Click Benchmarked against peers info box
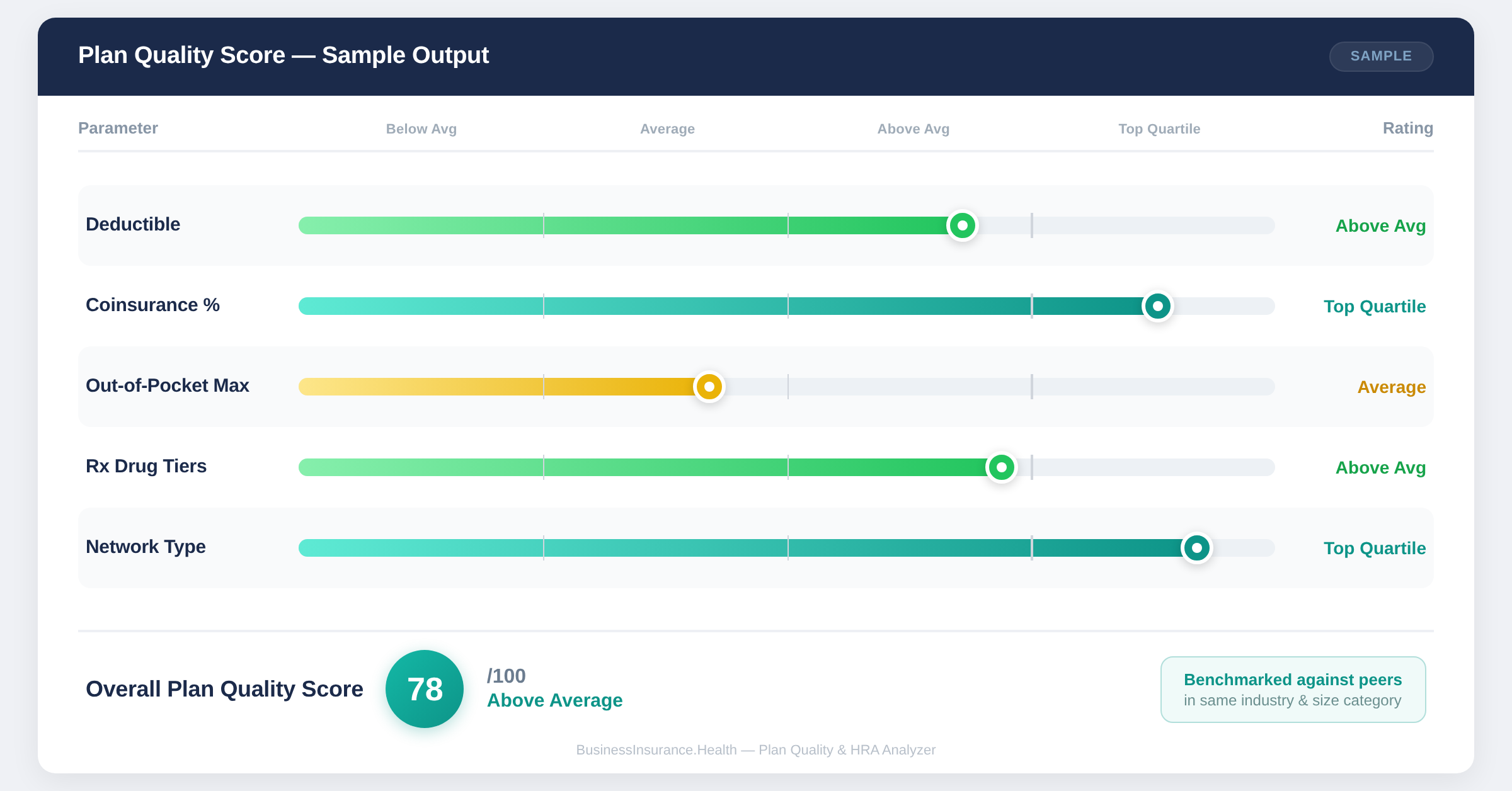Image resolution: width=1512 pixels, height=791 pixels. pyautogui.click(x=1293, y=690)
